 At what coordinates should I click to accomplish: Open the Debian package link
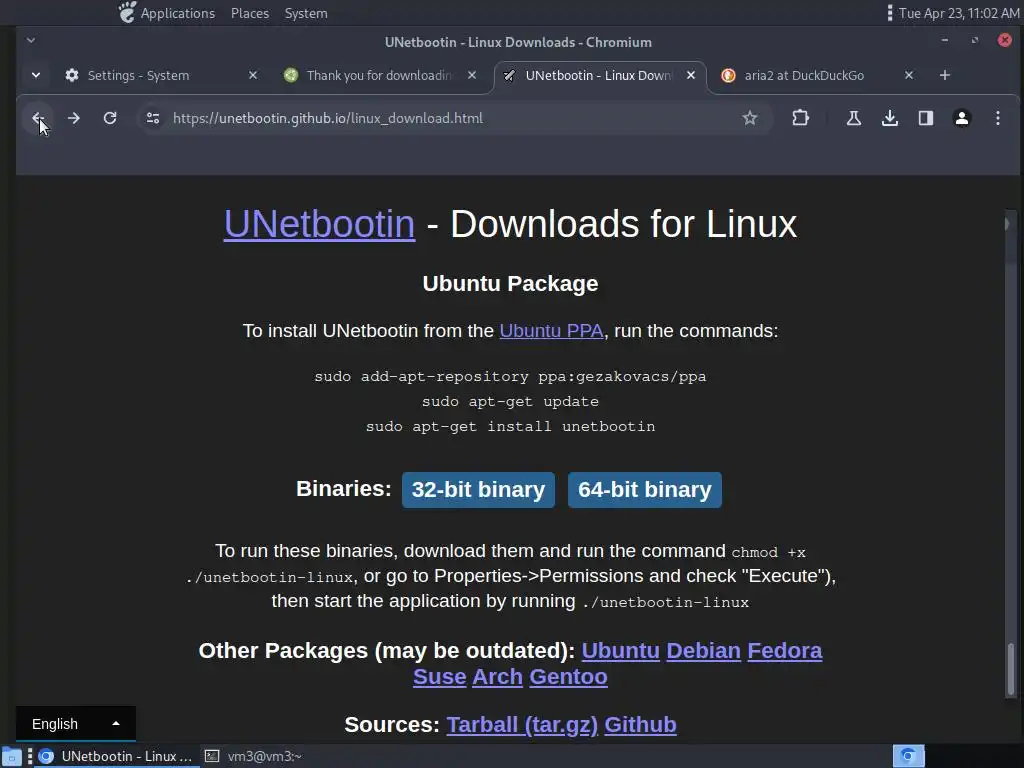(x=703, y=650)
